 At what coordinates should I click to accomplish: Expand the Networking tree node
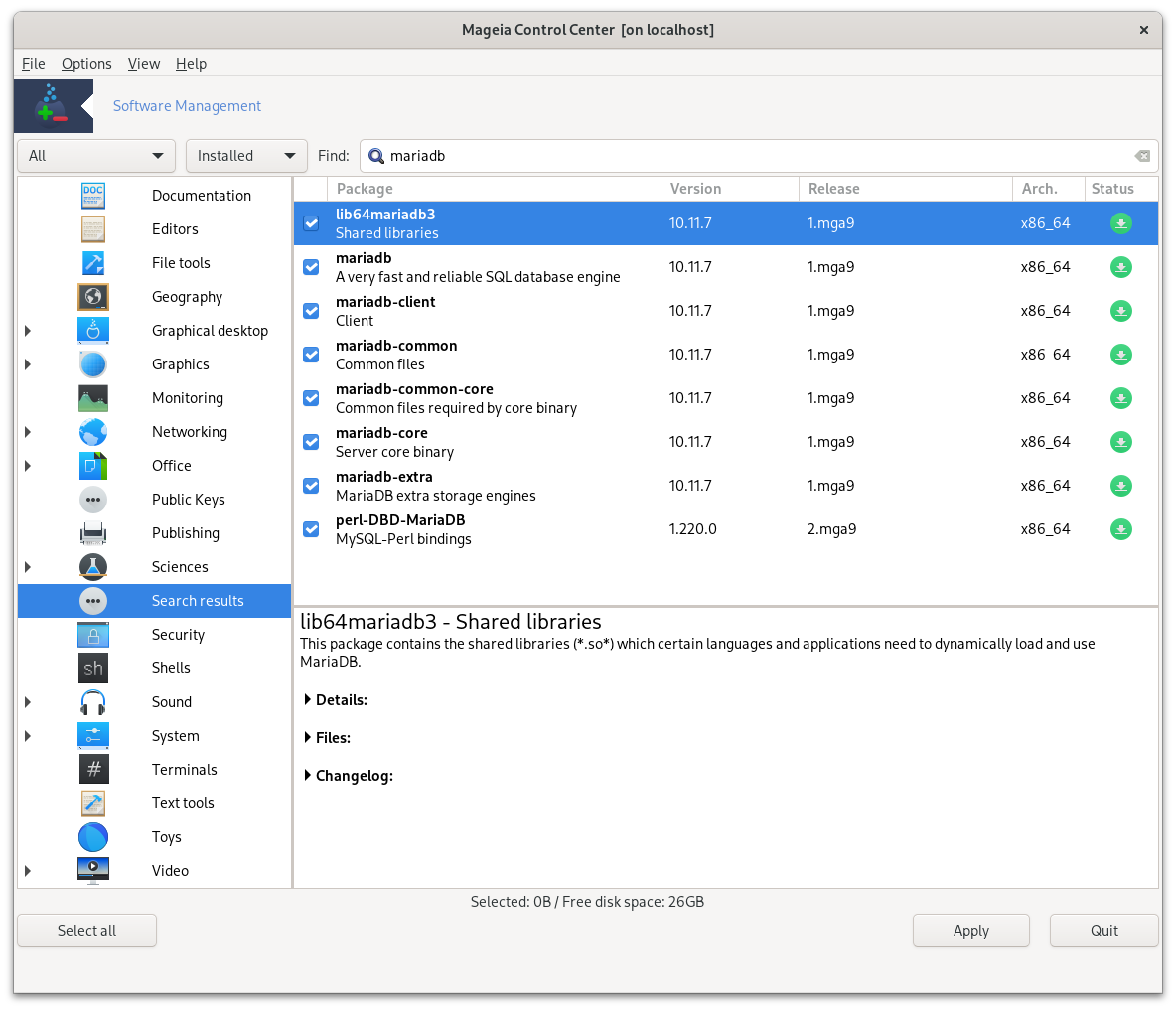(28, 432)
